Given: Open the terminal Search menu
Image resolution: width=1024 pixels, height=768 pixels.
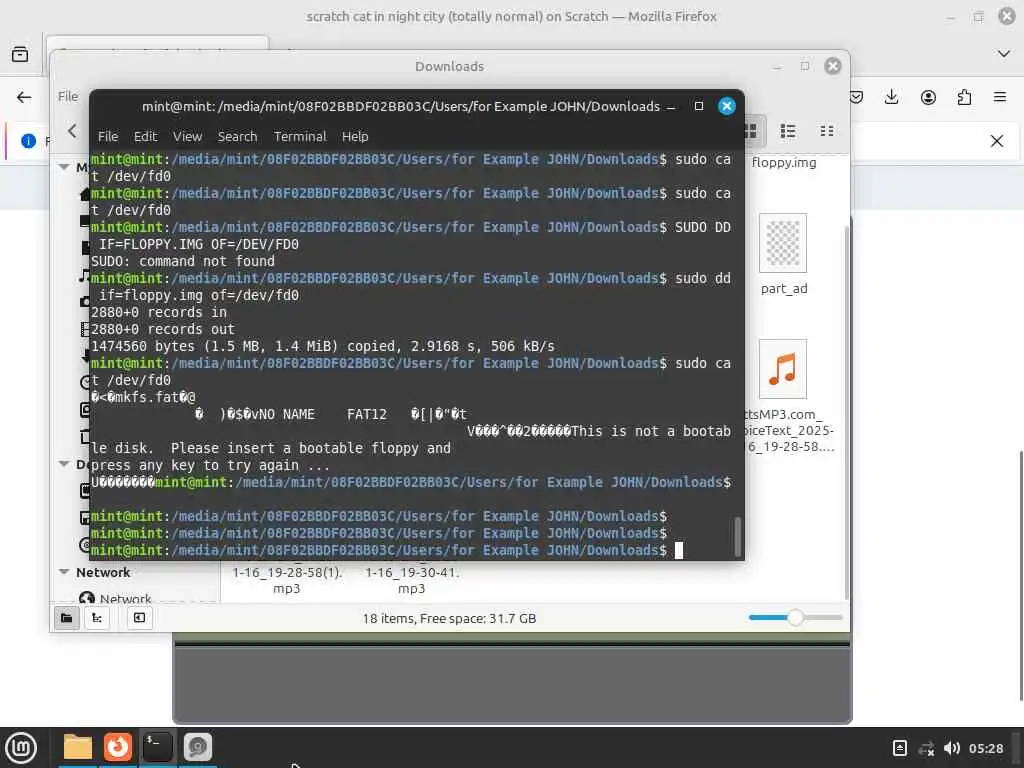Looking at the screenshot, I should pyautogui.click(x=237, y=136).
